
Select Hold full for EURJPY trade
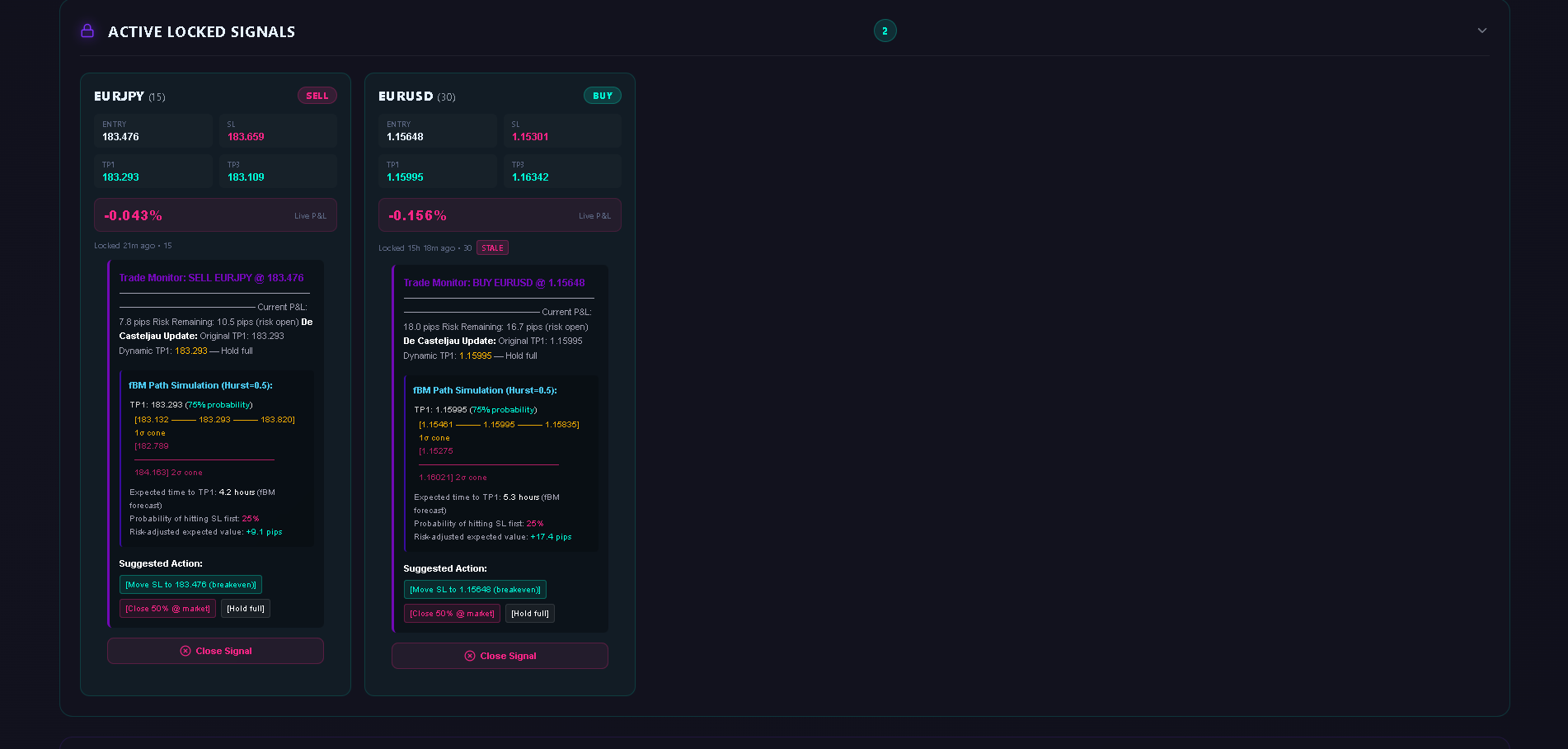pyautogui.click(x=246, y=609)
